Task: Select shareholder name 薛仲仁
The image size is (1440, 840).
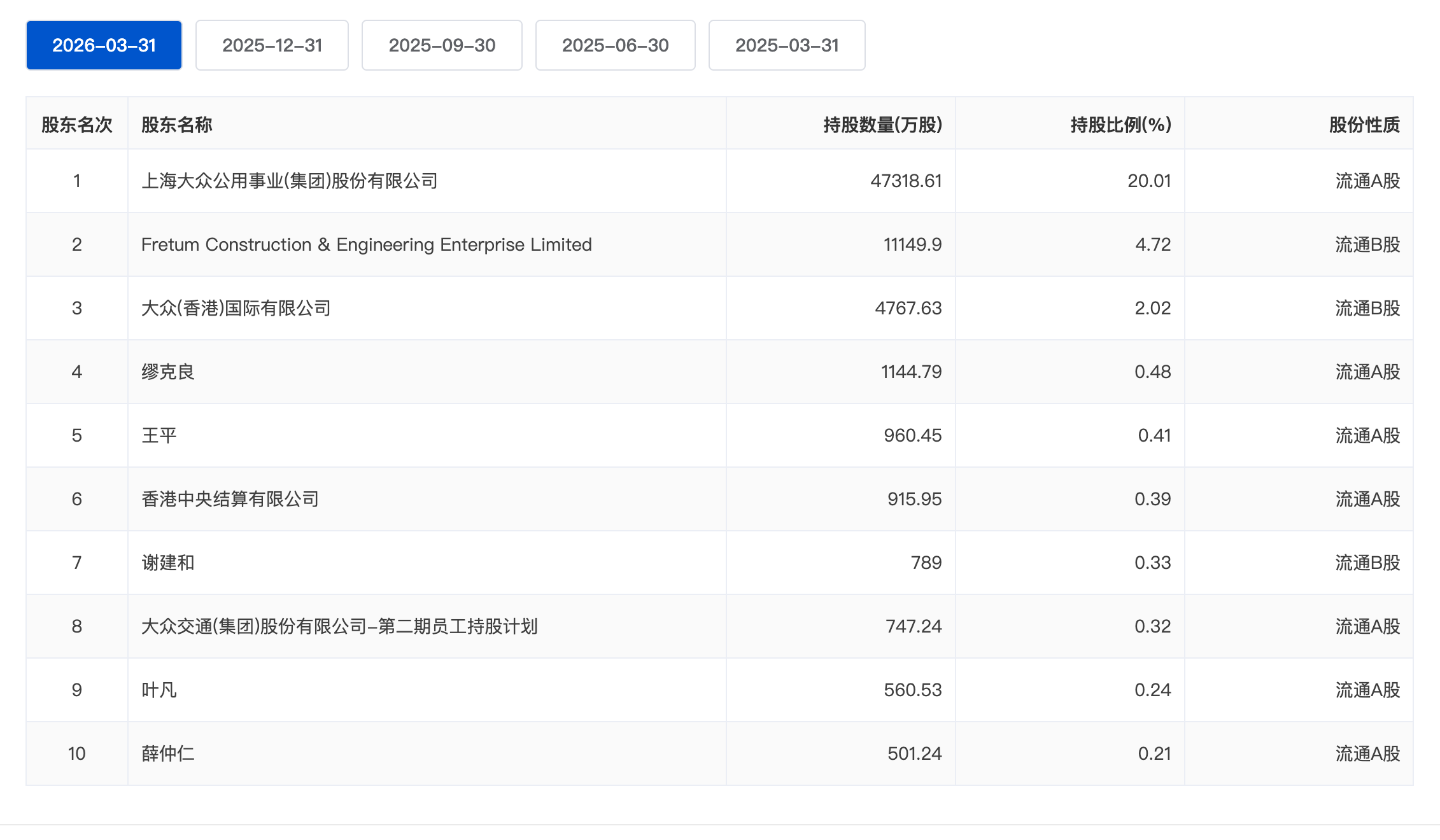Action: [168, 753]
